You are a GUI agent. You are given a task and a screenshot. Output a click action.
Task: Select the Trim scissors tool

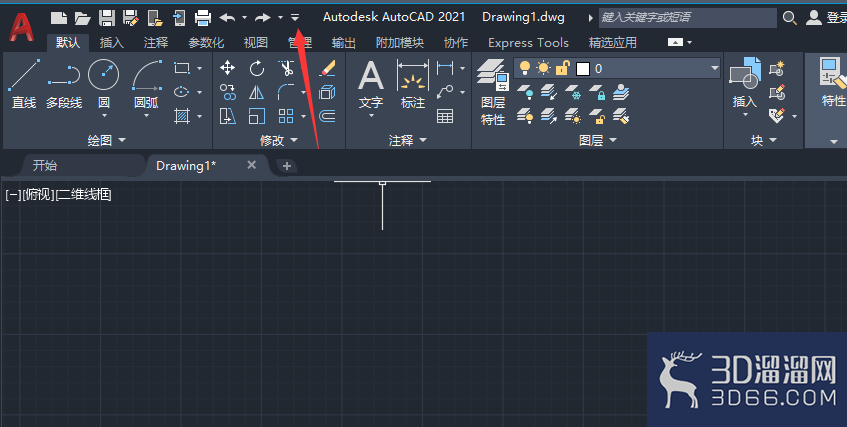pos(286,68)
